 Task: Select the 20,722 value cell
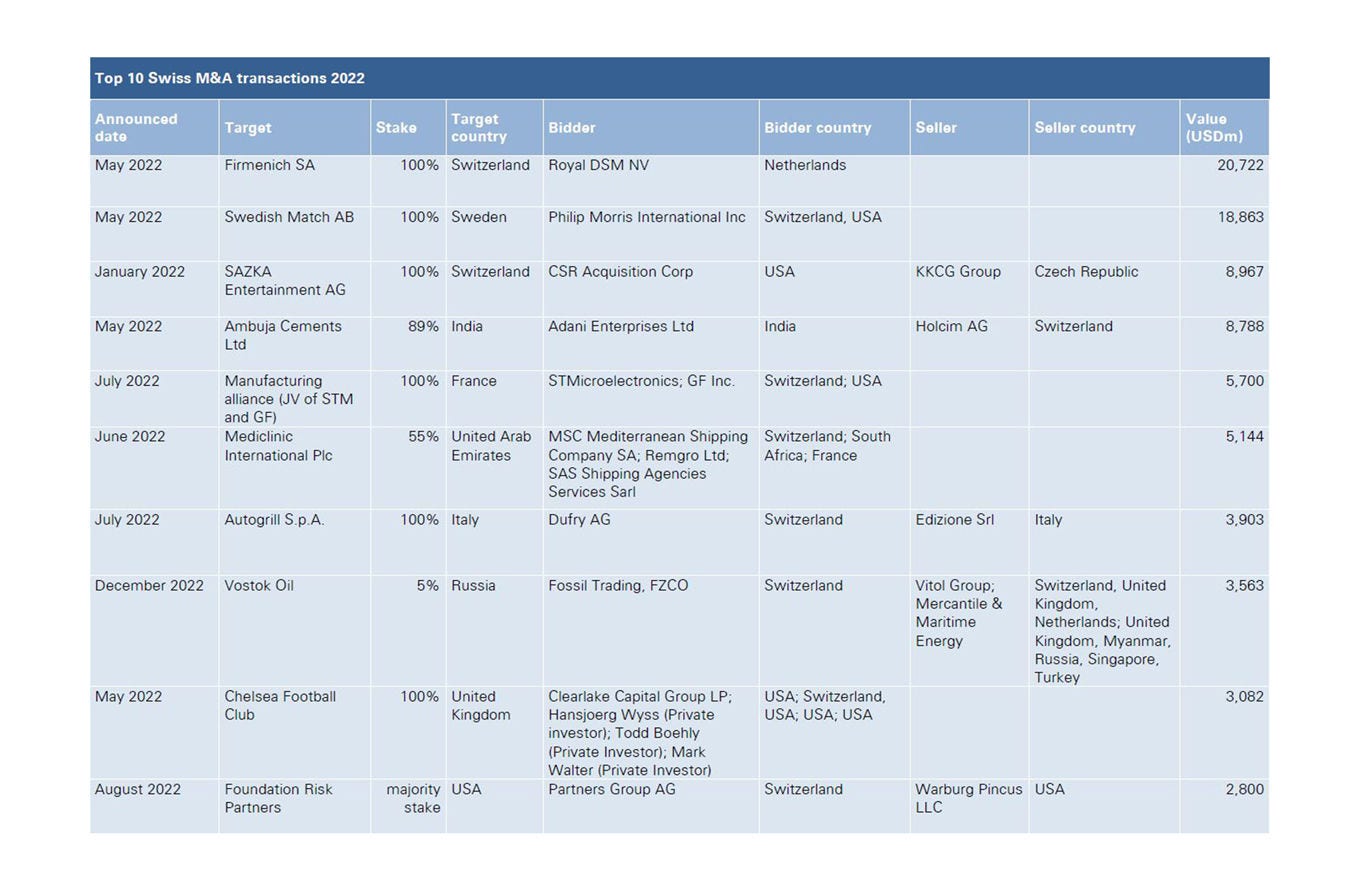coord(1240,165)
